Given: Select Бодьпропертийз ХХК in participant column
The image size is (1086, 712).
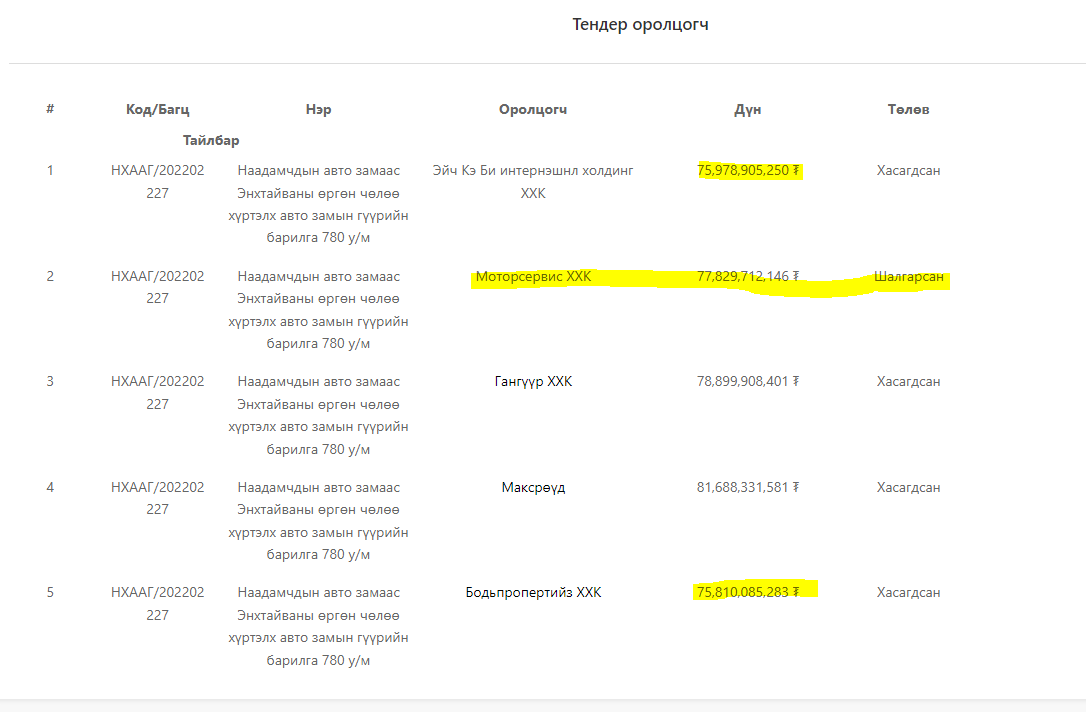Looking at the screenshot, I should (533, 592).
